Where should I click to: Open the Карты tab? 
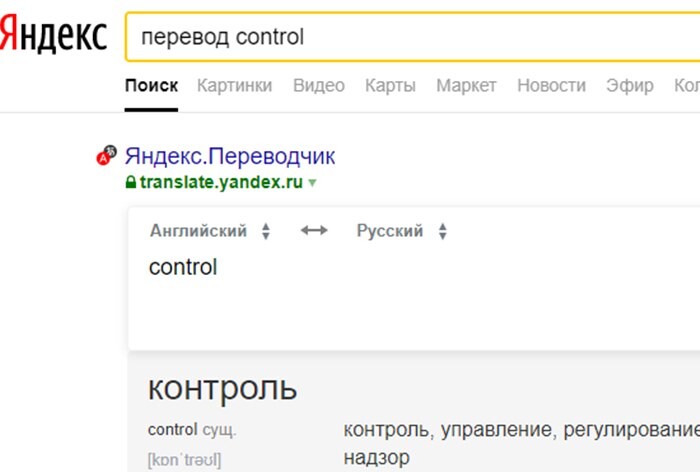click(x=390, y=85)
